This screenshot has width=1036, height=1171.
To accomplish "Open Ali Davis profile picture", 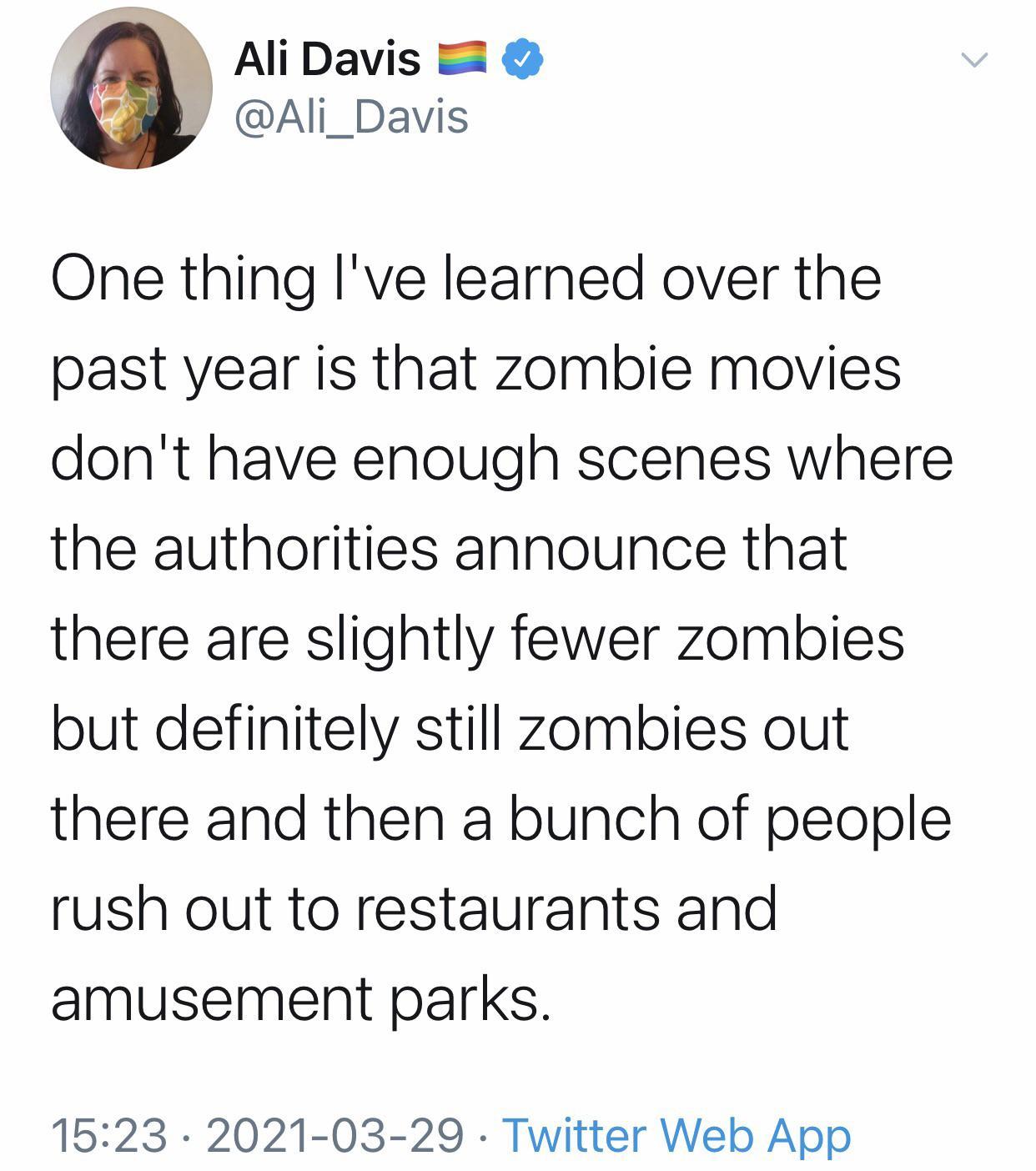I will 131,88.
